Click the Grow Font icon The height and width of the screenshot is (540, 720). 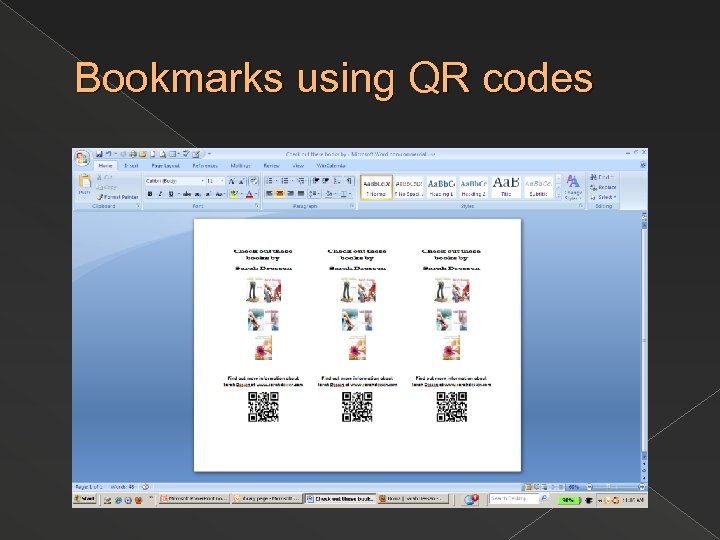point(232,181)
